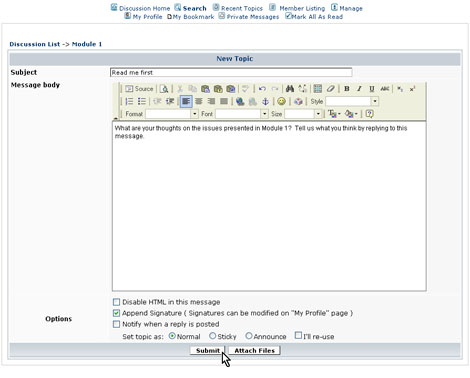Screen dimensions: 470x378
Task: Click the icon before Style label
Action: pyautogui.click(x=298, y=101)
